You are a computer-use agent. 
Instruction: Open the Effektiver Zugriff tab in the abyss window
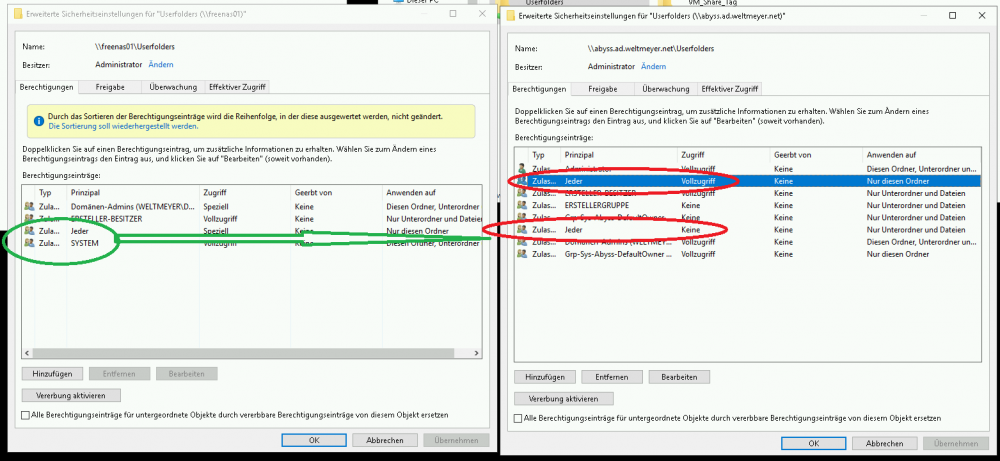click(730, 89)
